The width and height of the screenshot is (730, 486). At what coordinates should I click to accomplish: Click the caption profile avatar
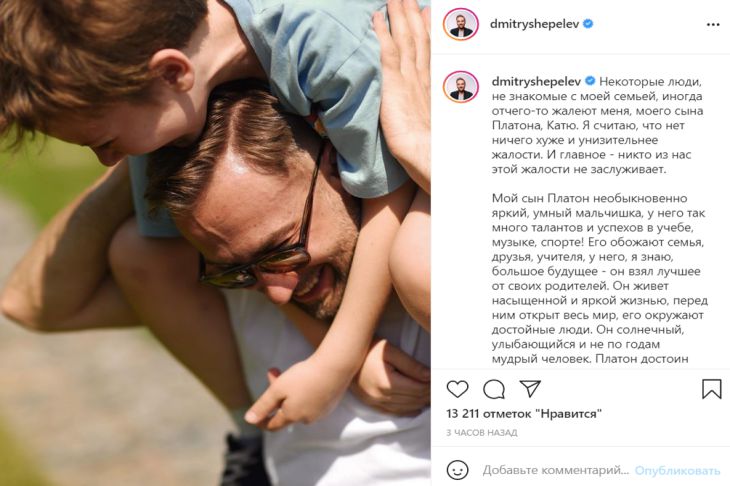coord(461,87)
